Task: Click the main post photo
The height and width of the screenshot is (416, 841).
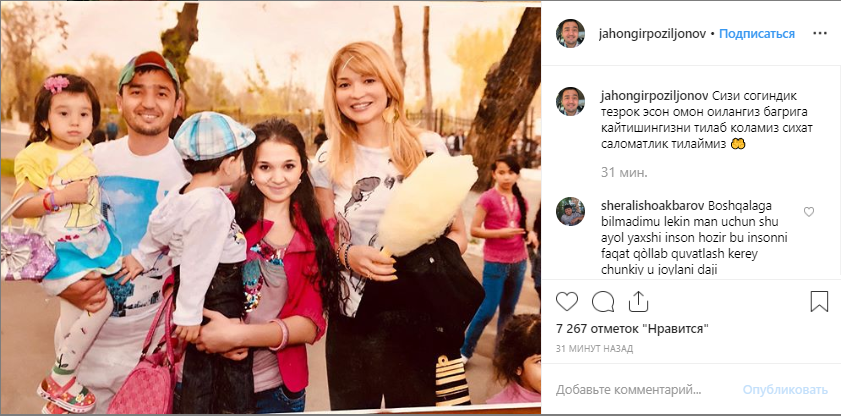Action: 270,208
